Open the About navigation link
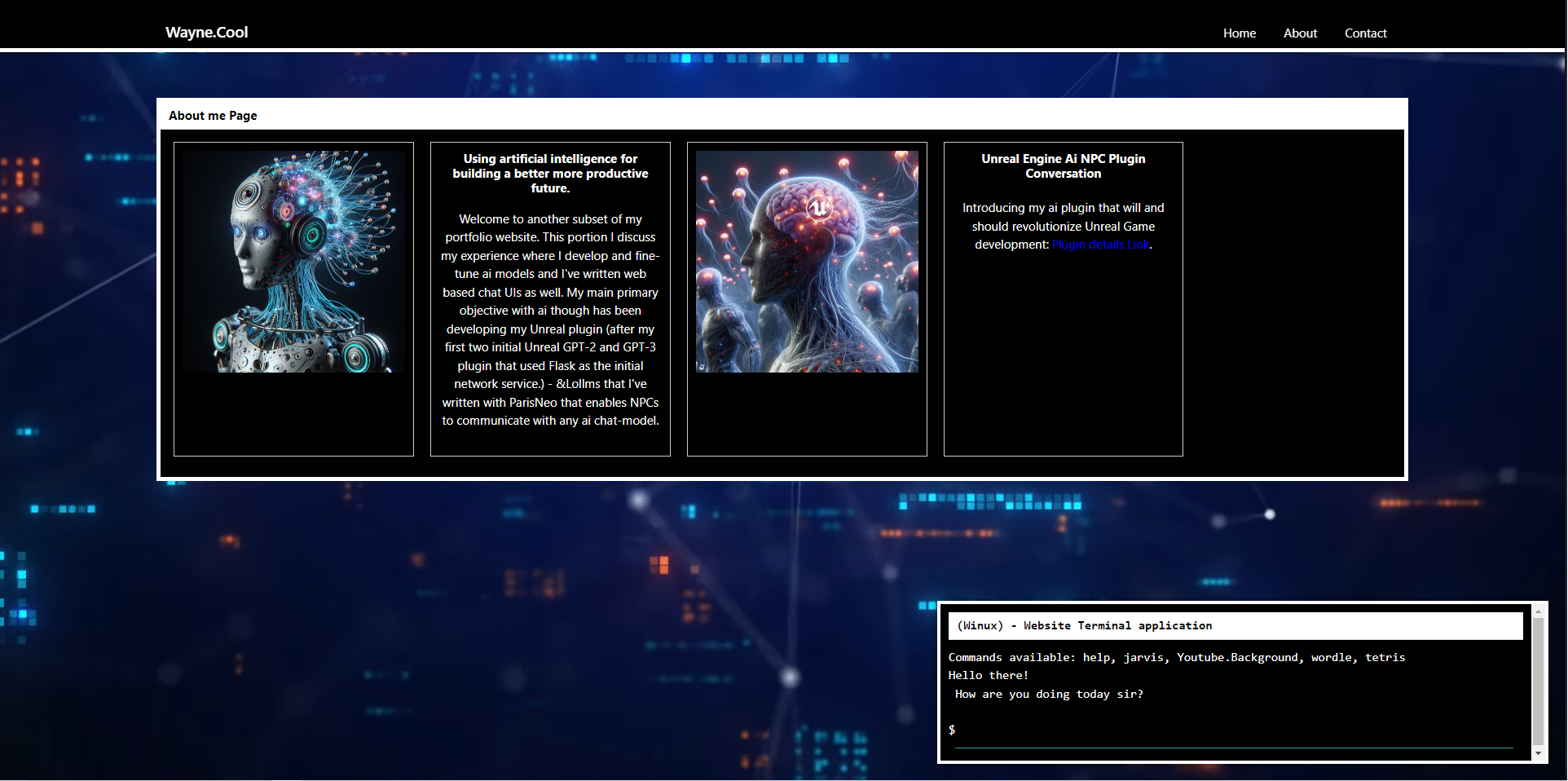 tap(1300, 33)
